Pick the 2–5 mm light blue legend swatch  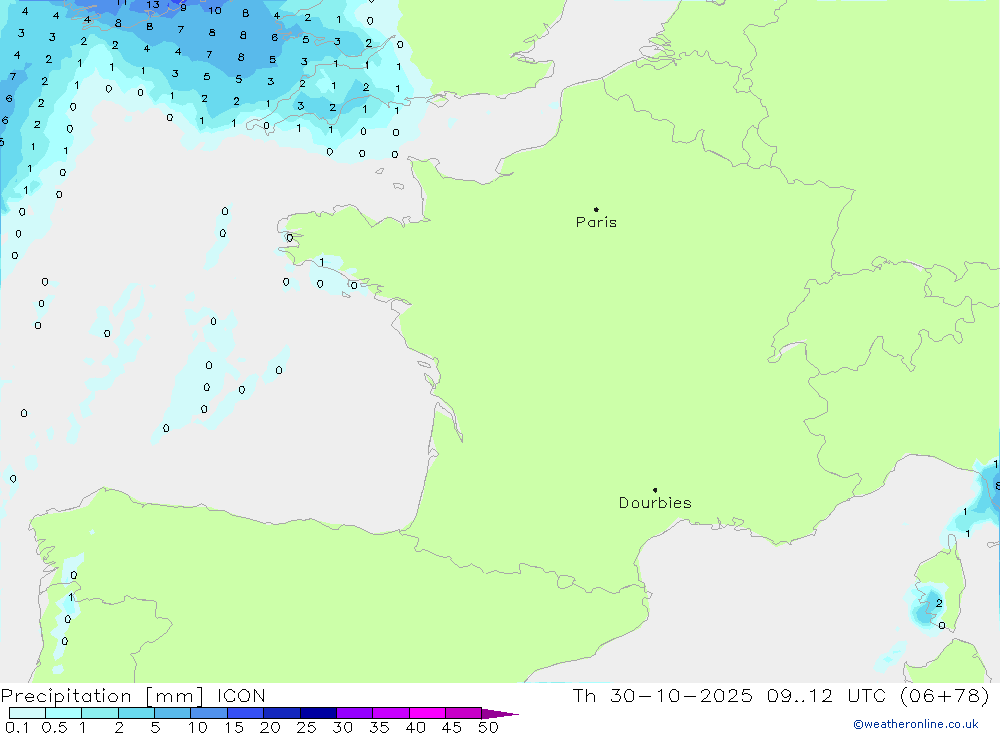136,713
